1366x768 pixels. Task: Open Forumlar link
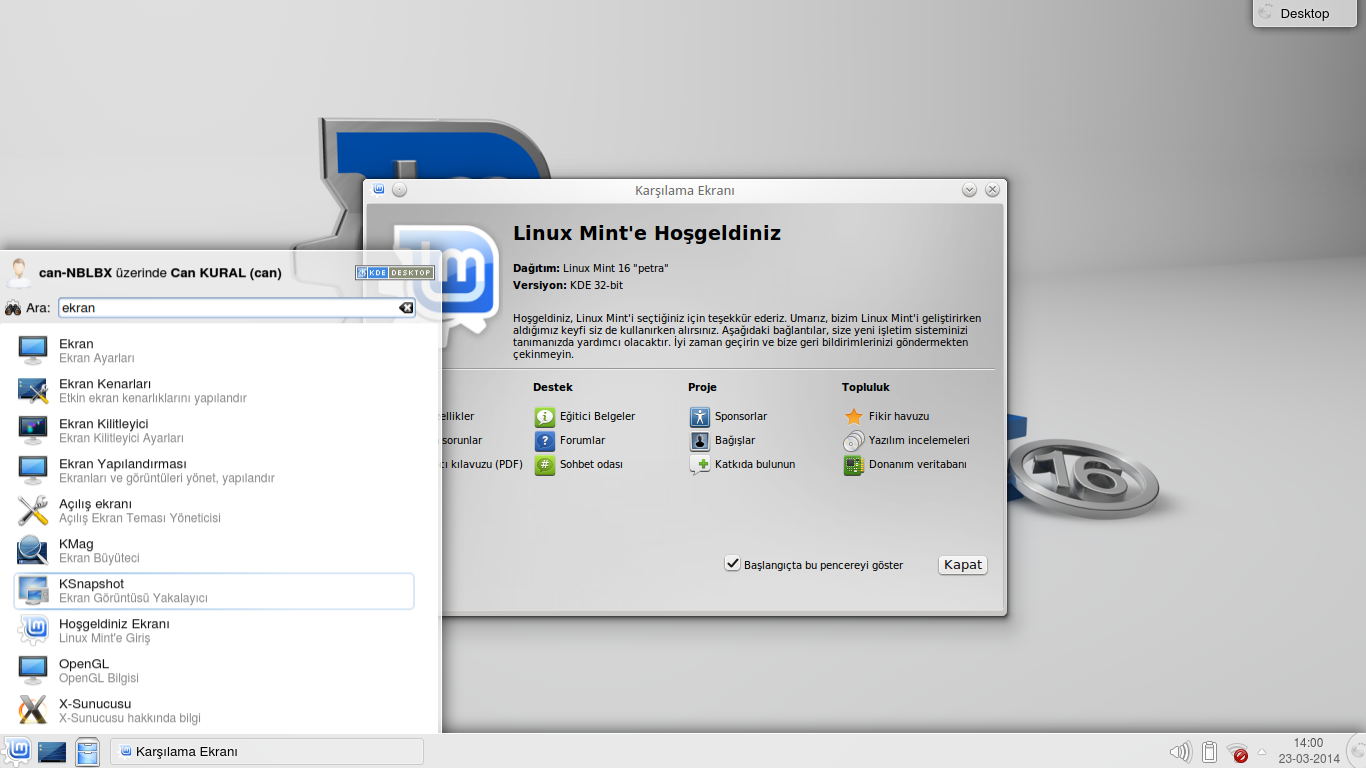(582, 441)
